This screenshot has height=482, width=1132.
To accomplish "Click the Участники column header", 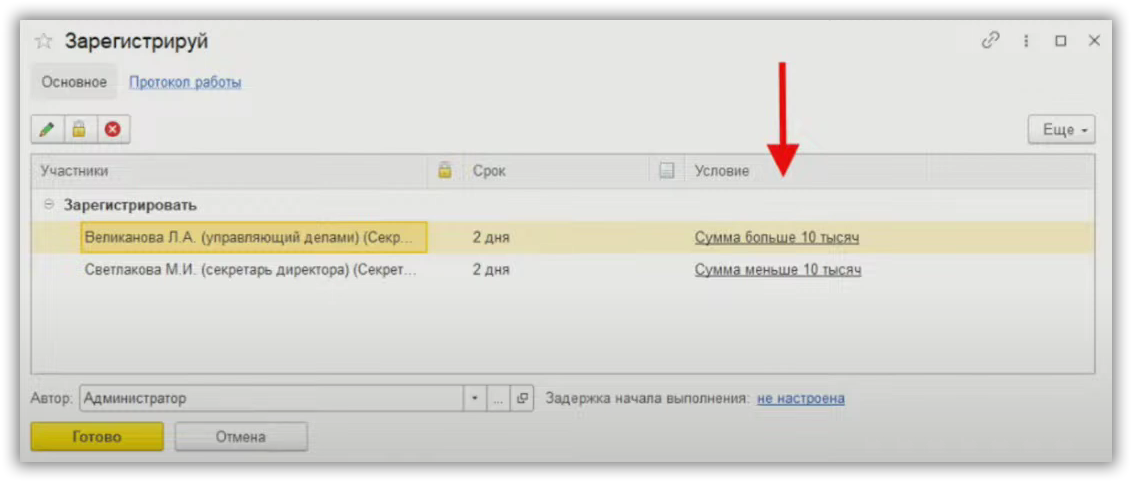I will (x=230, y=171).
